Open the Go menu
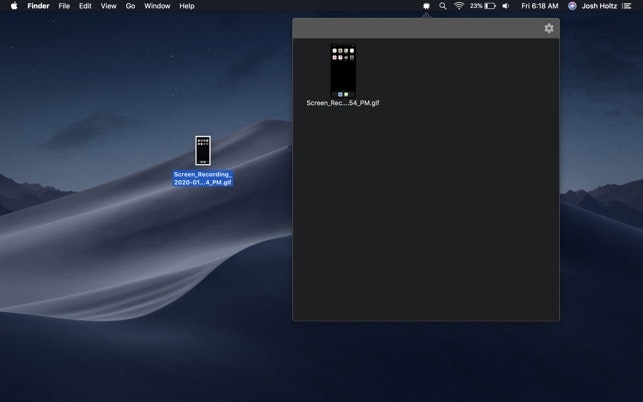The image size is (643, 402). point(130,6)
